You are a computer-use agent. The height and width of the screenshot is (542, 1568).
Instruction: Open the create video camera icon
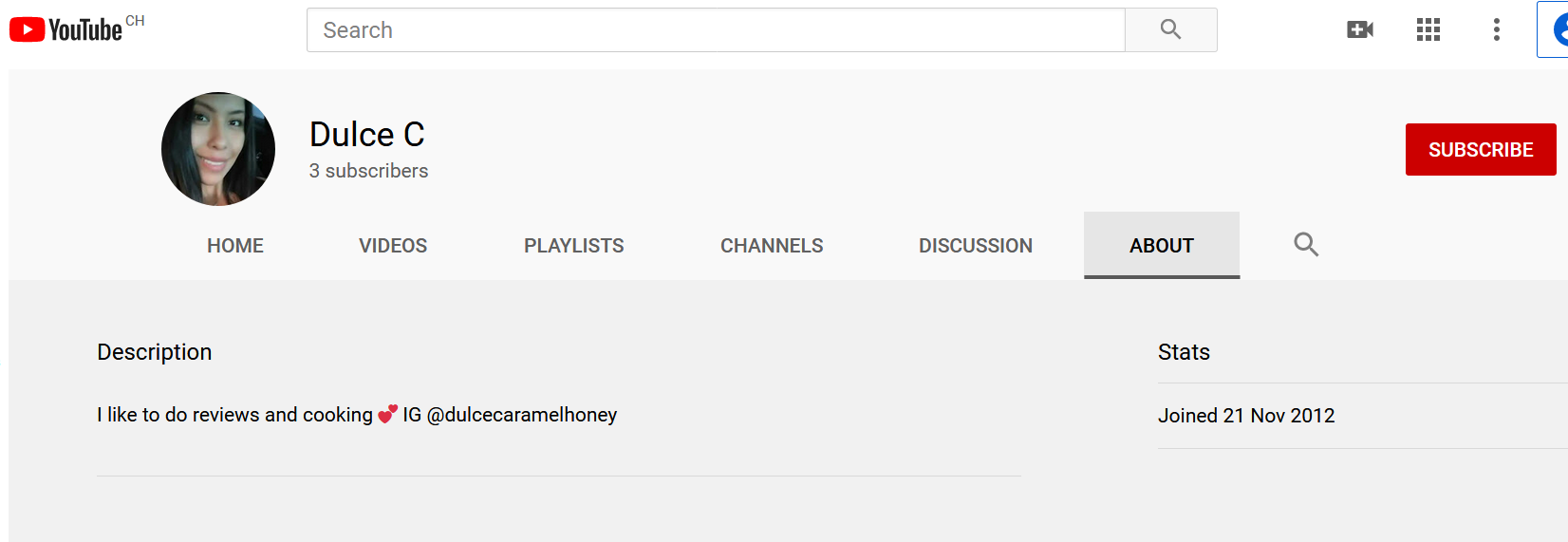click(x=1360, y=30)
